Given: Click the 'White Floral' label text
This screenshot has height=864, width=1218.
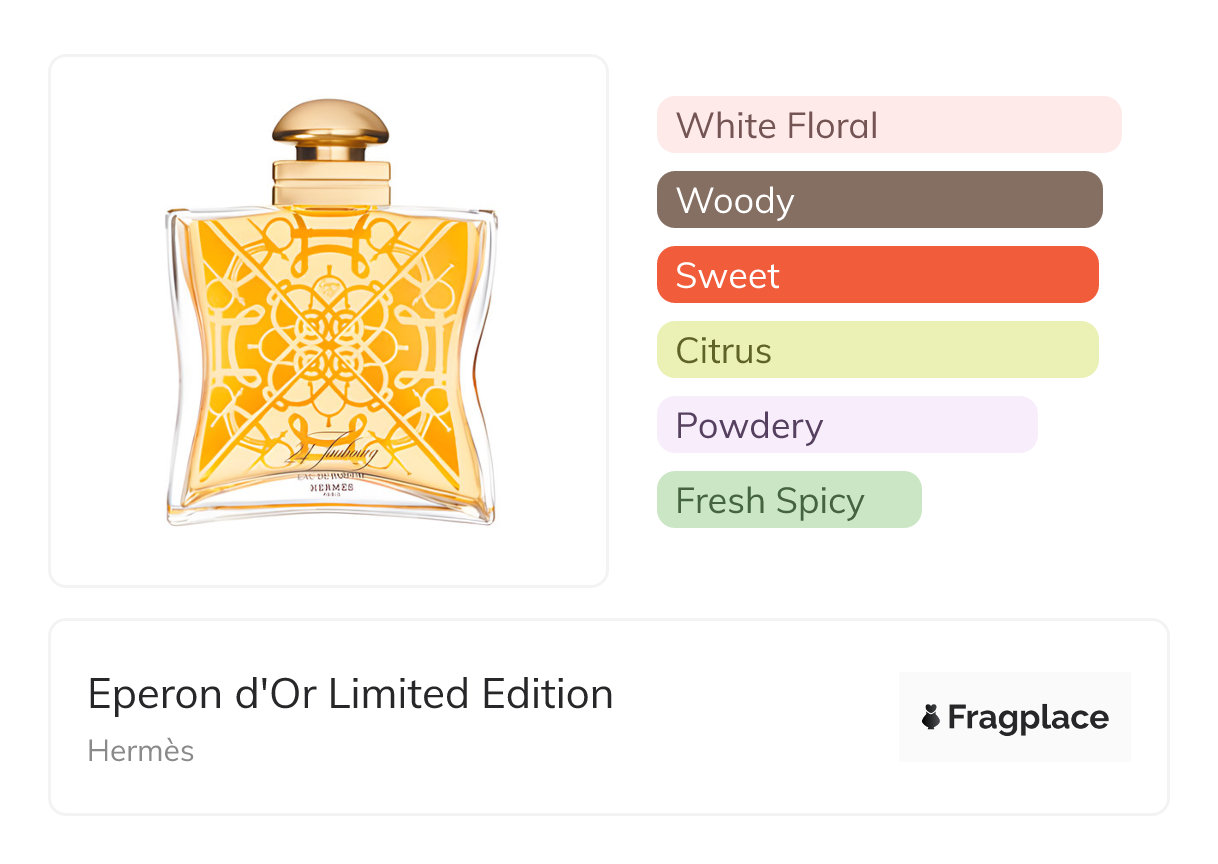Looking at the screenshot, I should tap(777, 125).
